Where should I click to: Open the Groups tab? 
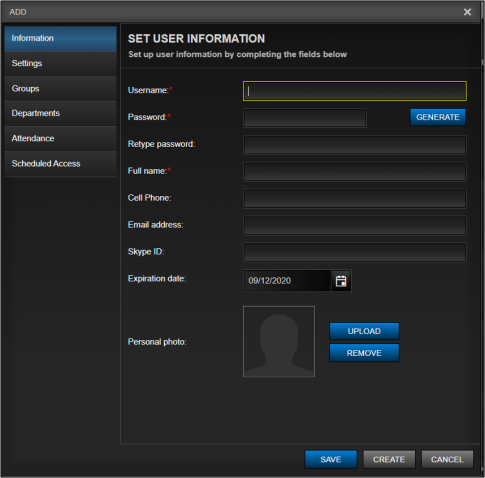(x=61, y=88)
